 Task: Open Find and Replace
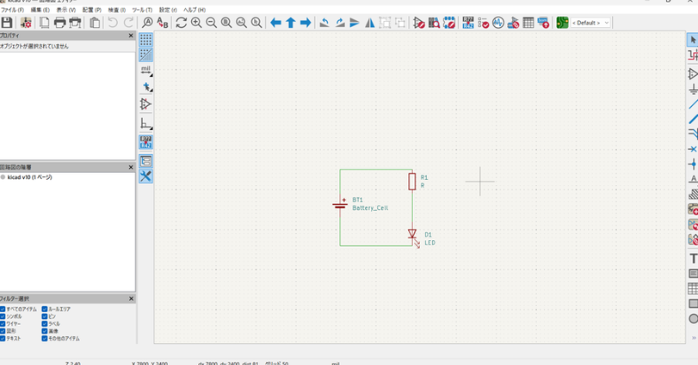tap(162, 22)
